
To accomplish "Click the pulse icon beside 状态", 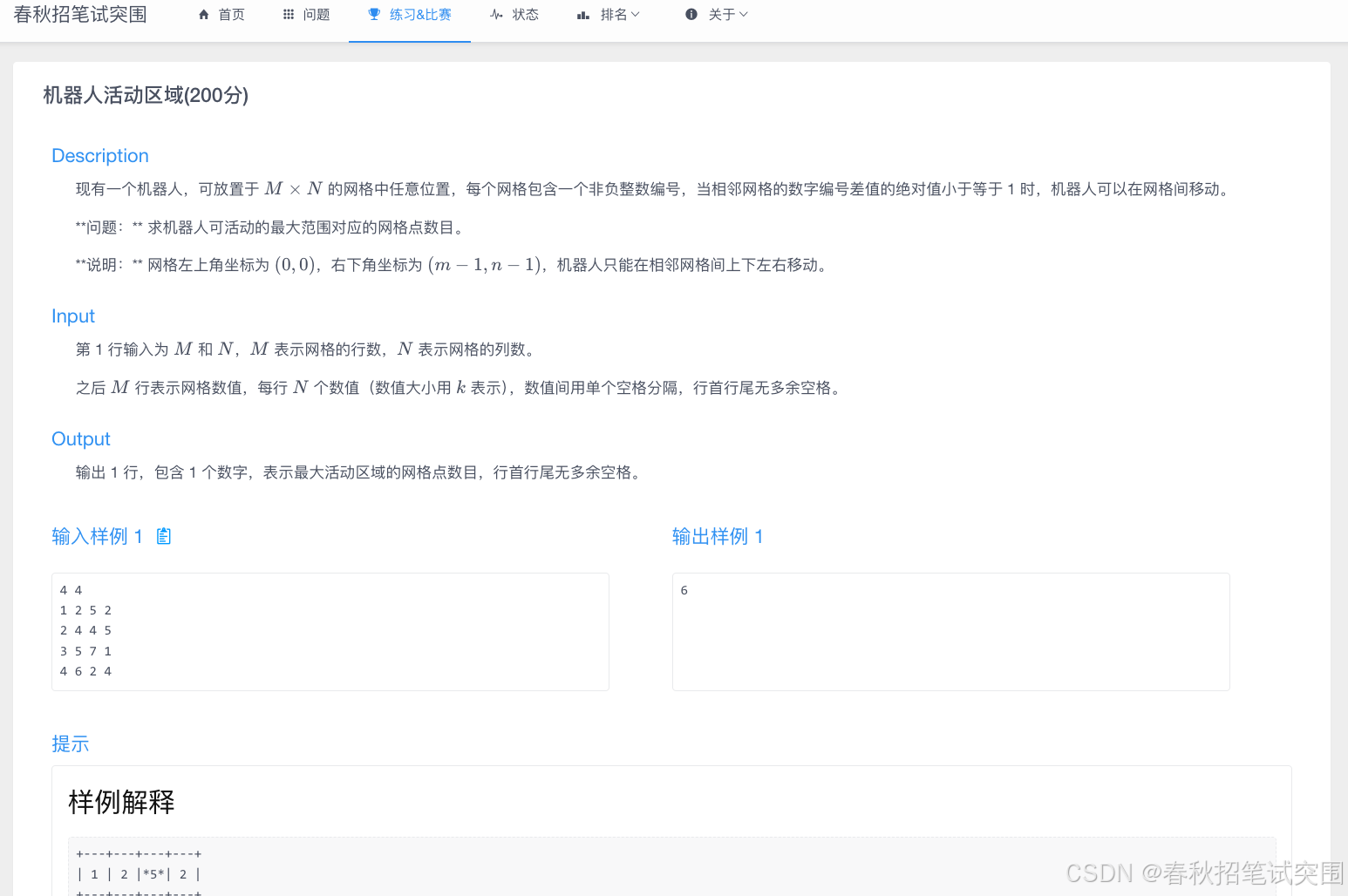I will point(496,15).
